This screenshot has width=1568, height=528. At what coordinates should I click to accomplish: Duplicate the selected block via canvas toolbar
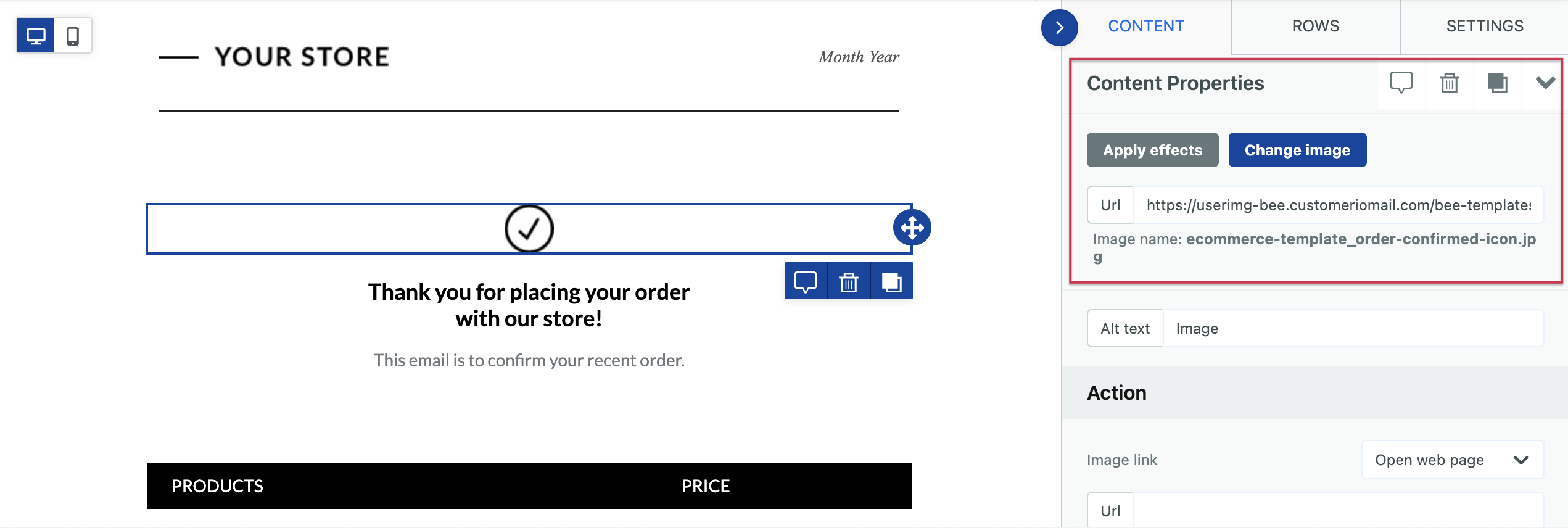tap(891, 282)
